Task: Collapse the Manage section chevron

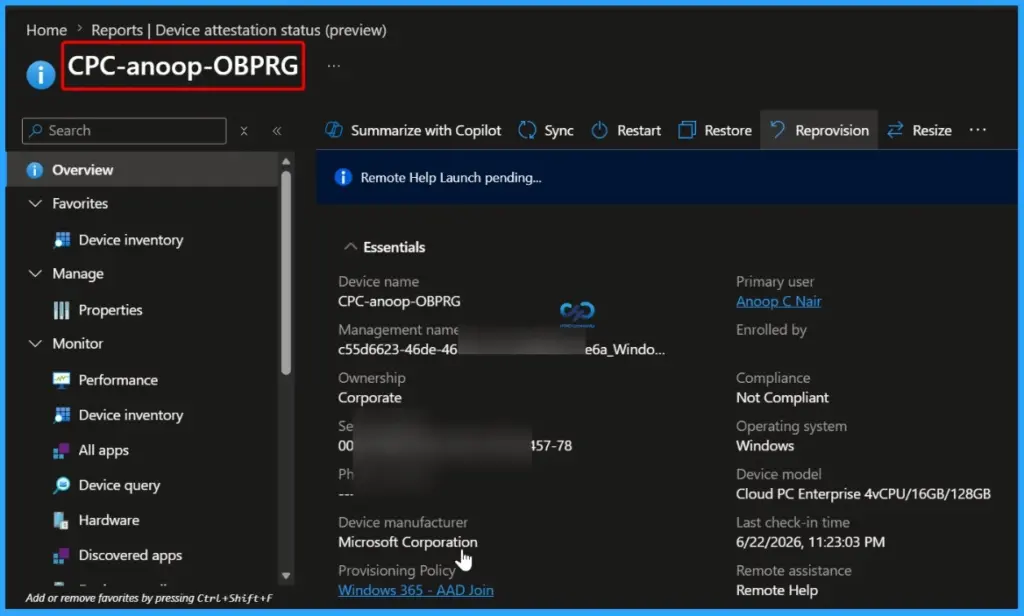Action: pos(35,273)
